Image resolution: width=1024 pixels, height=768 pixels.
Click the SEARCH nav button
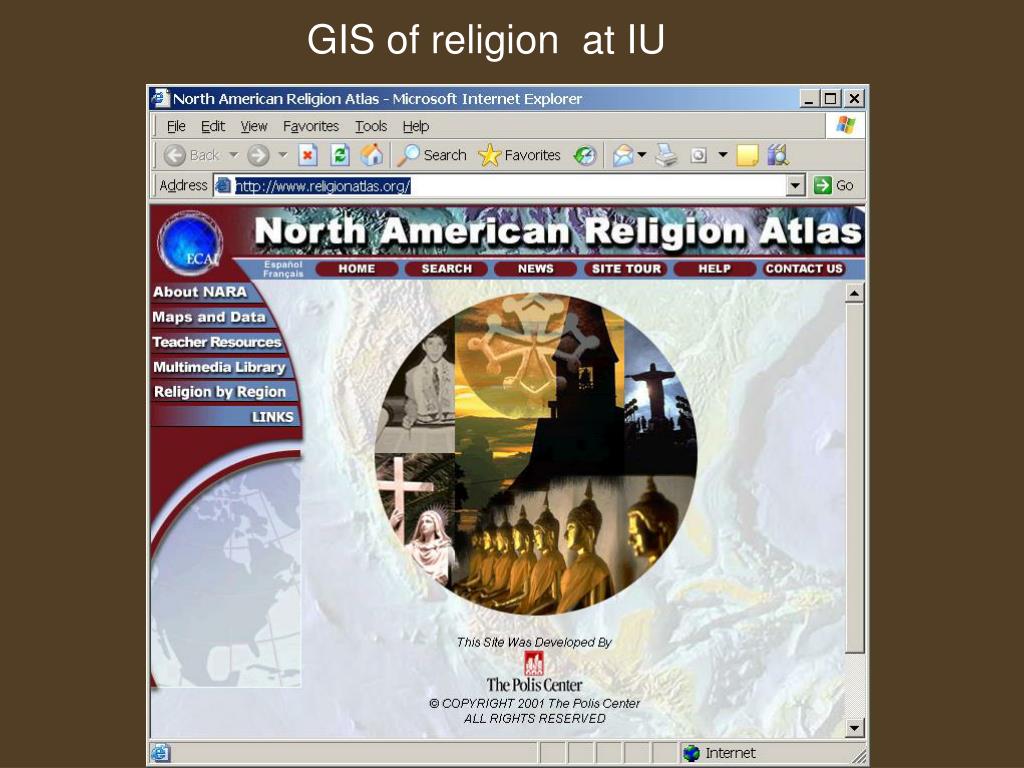[x=446, y=268]
